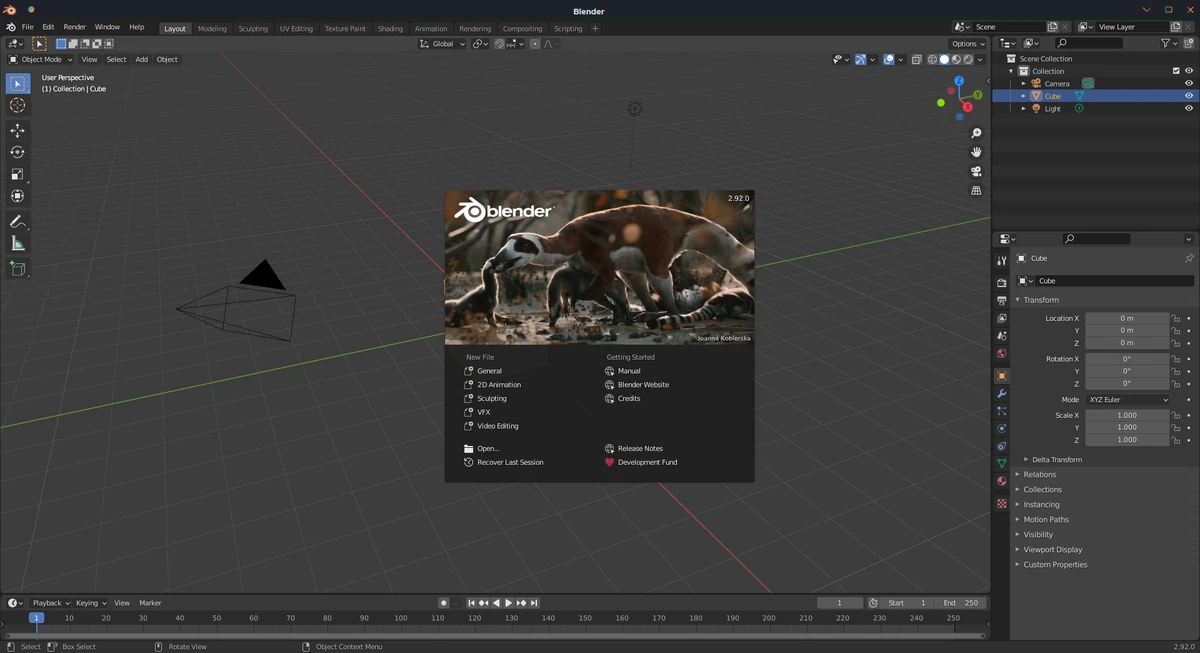The width and height of the screenshot is (1200, 653).
Task: Open the Render menu
Action: point(75,27)
